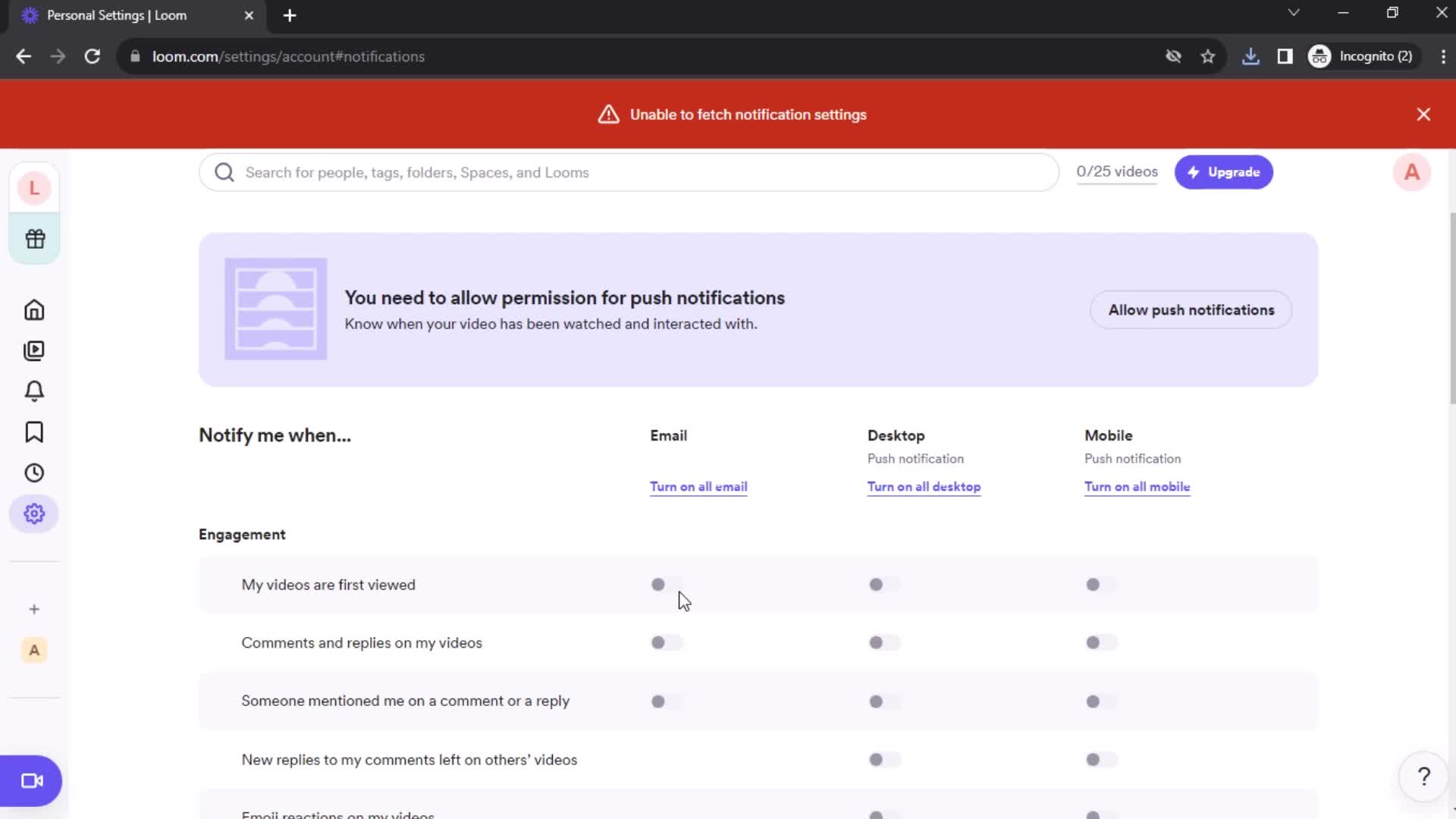
Task: Toggle desktop push for My videos are first viewed
Action: pyautogui.click(x=884, y=585)
